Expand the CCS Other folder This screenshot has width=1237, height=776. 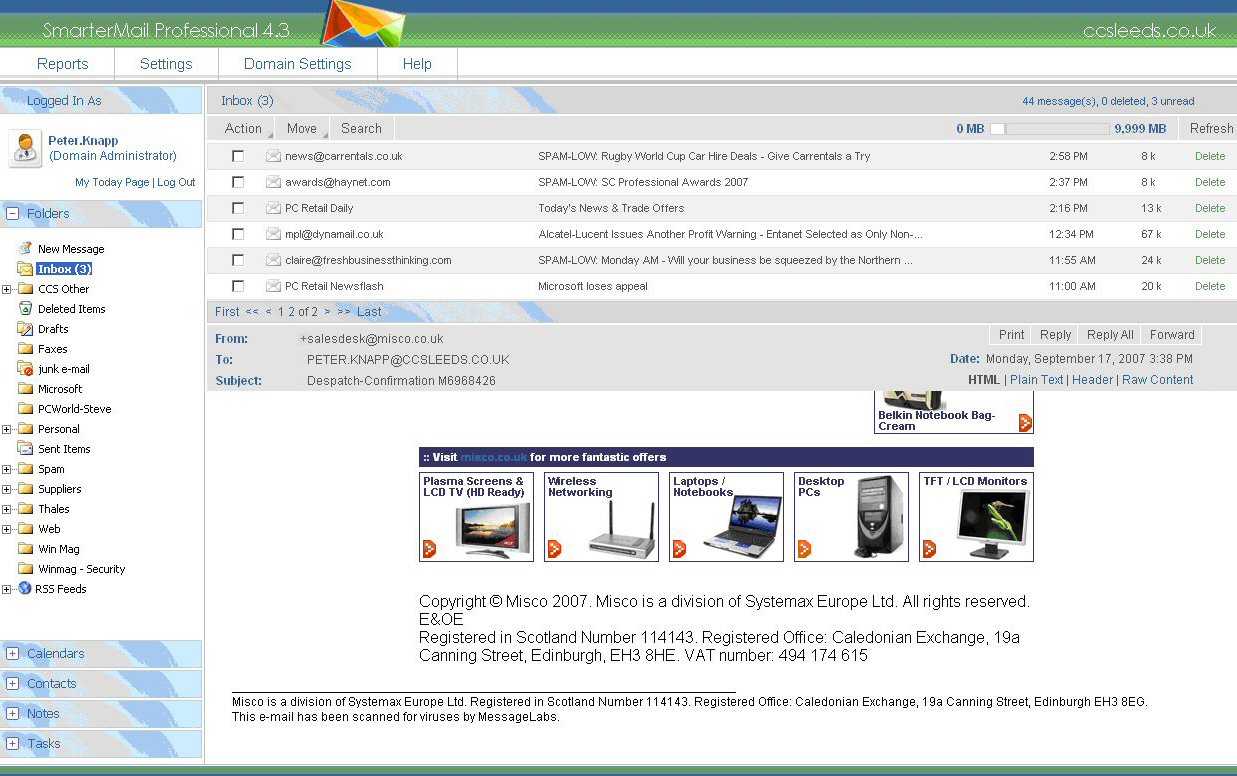(x=7, y=289)
